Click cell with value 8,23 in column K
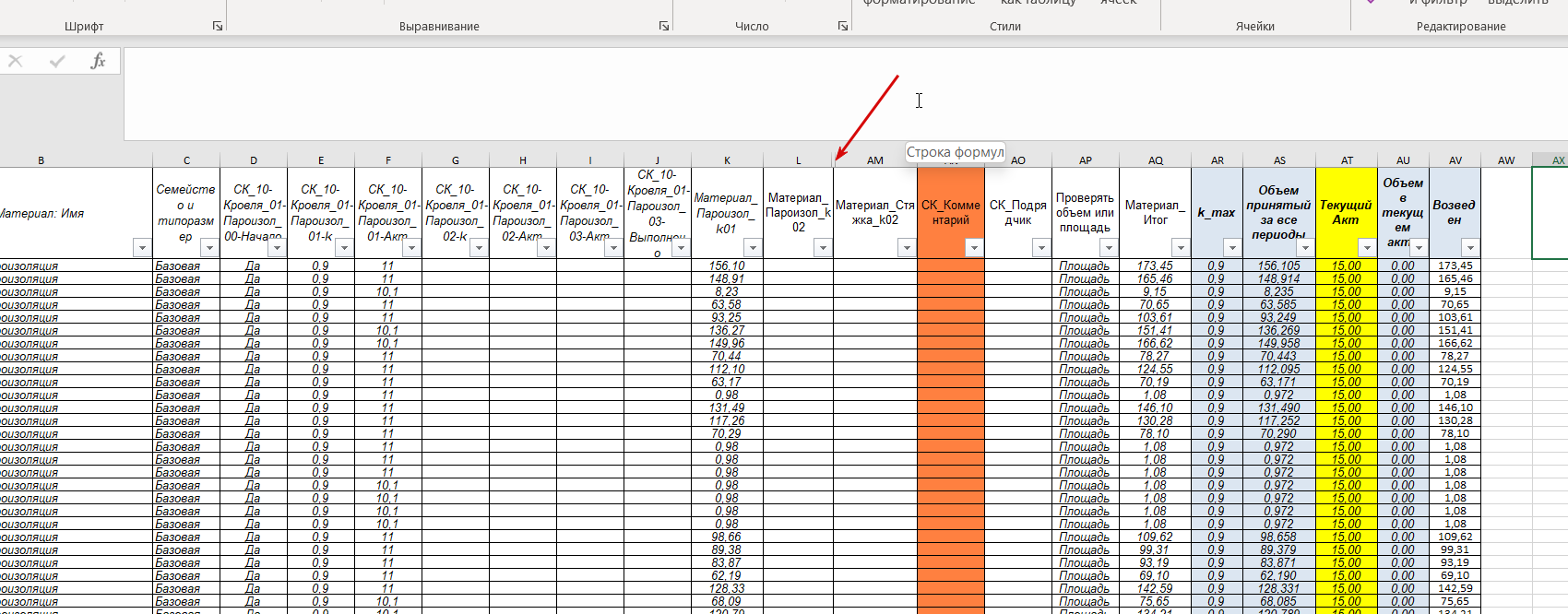 point(728,291)
